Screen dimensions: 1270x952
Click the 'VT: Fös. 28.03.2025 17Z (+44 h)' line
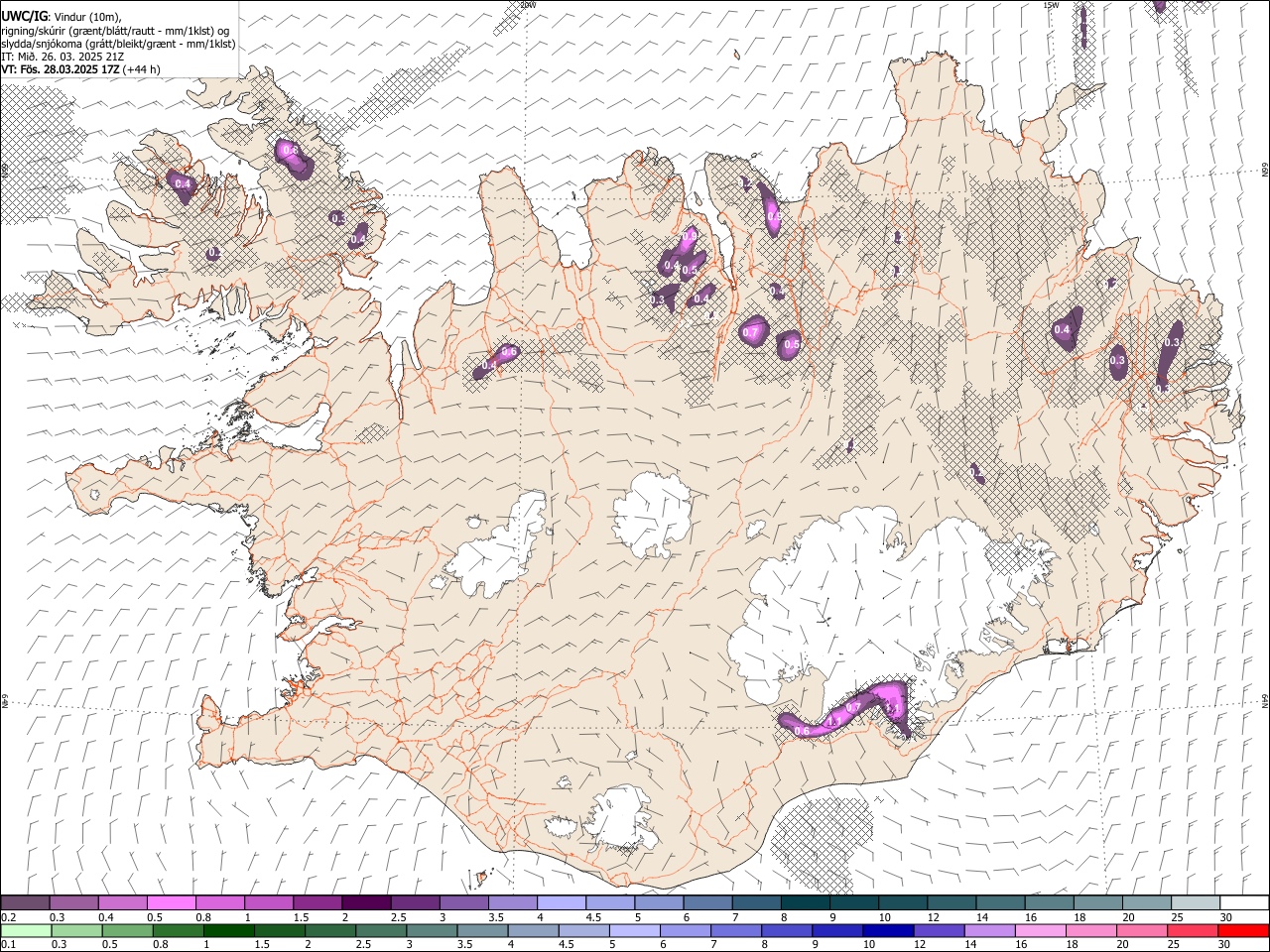click(80, 69)
